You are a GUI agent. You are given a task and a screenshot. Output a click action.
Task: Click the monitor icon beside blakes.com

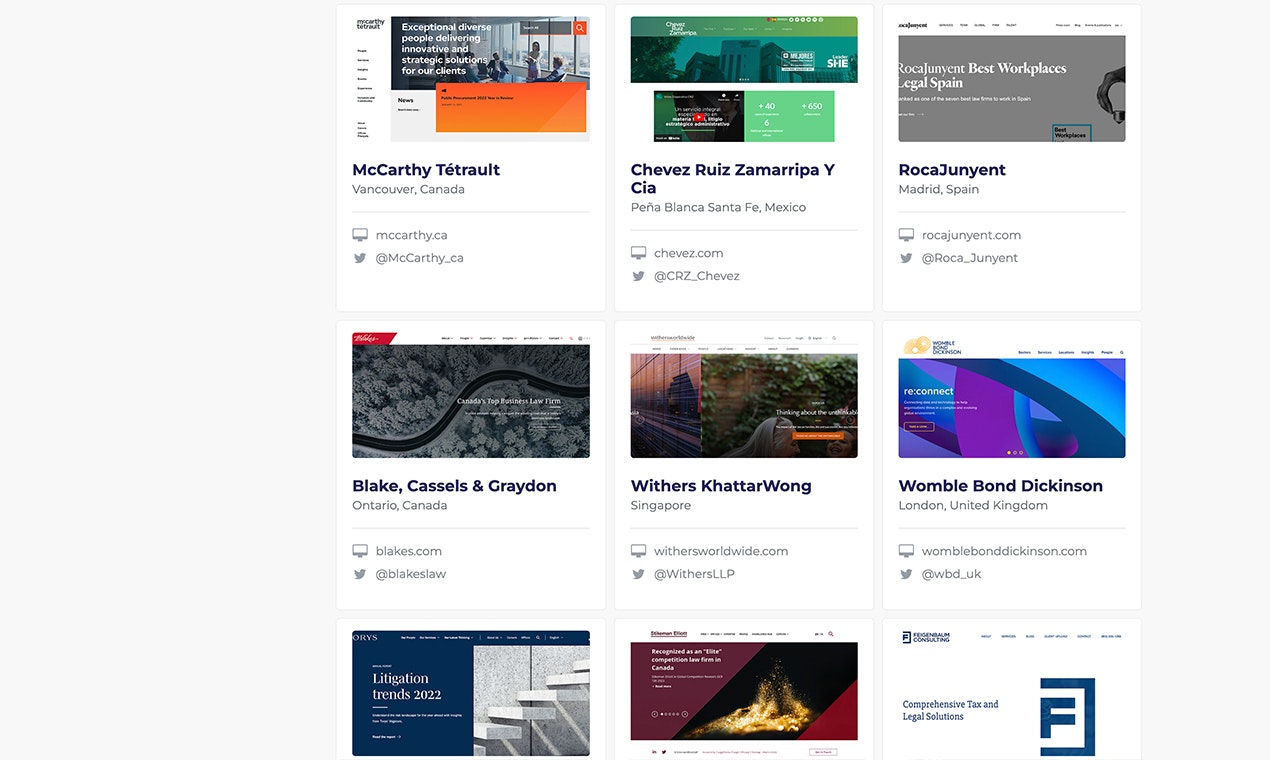click(x=360, y=551)
